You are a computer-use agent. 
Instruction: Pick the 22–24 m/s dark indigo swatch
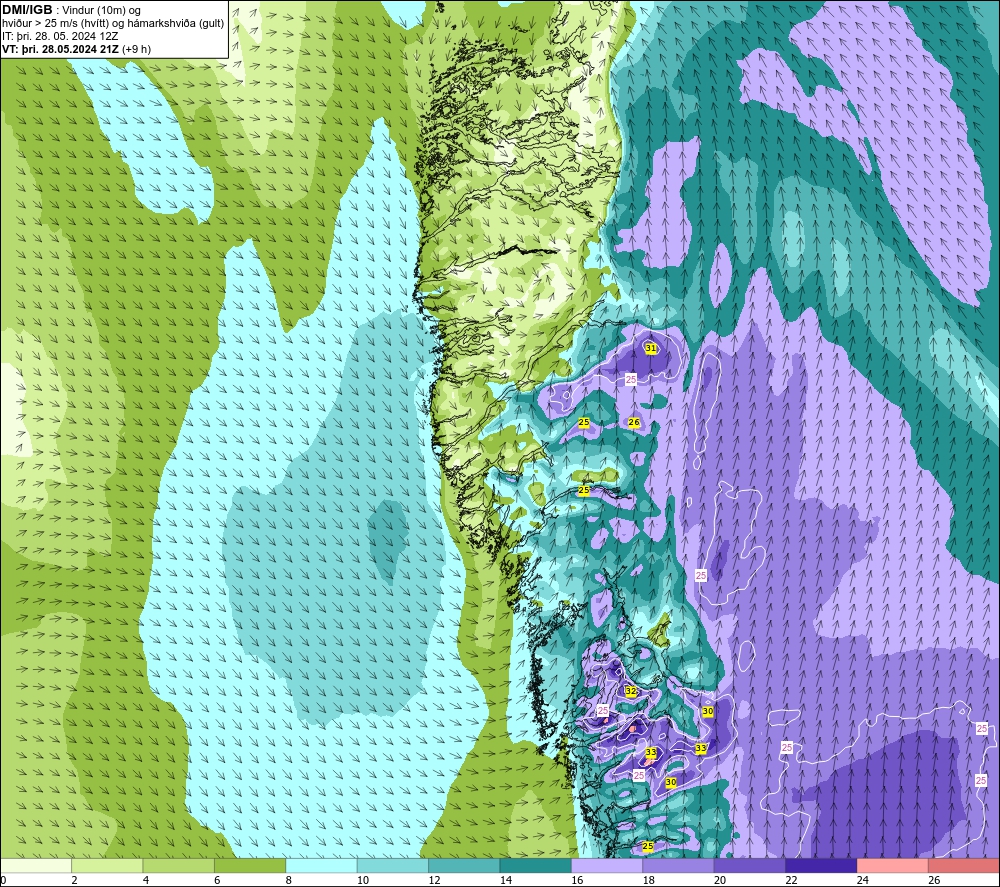(821, 865)
